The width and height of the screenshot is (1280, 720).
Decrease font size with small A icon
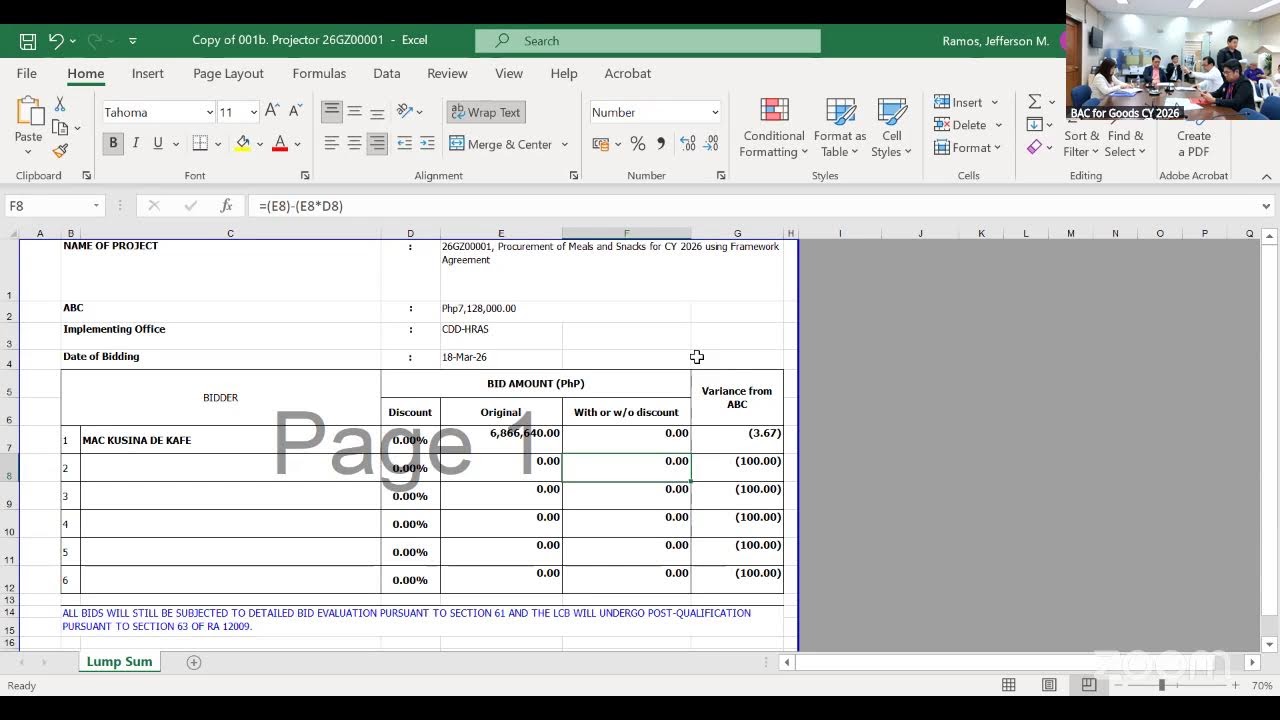[295, 112]
